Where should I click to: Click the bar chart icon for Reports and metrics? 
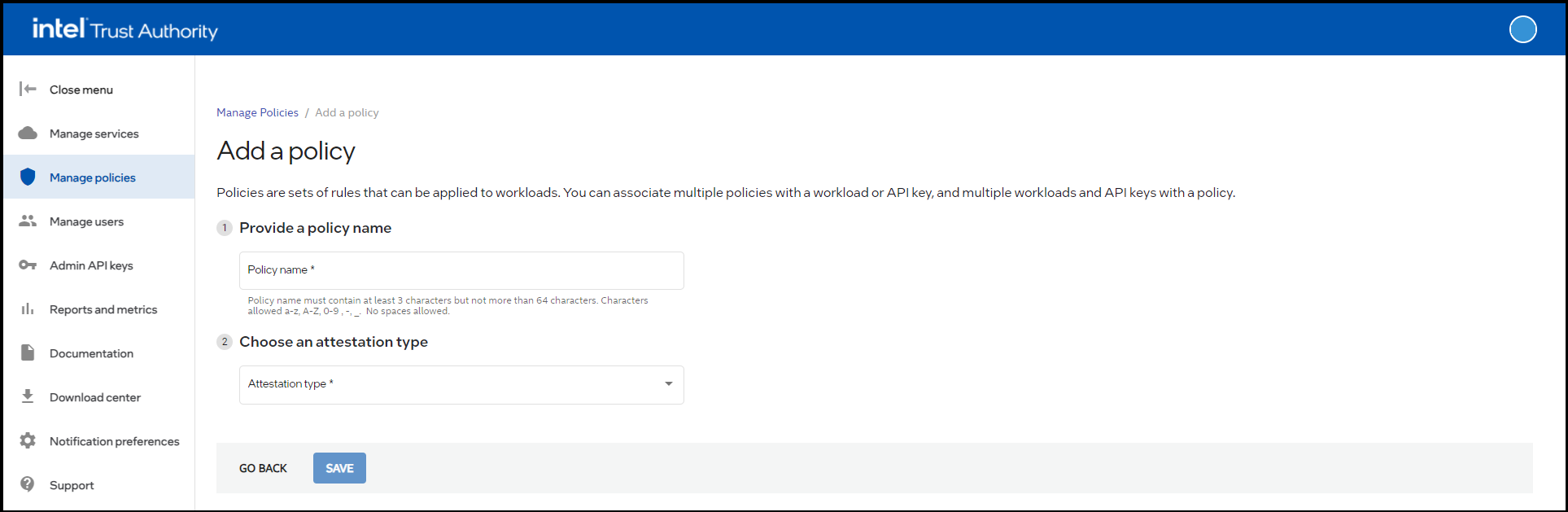point(28,309)
